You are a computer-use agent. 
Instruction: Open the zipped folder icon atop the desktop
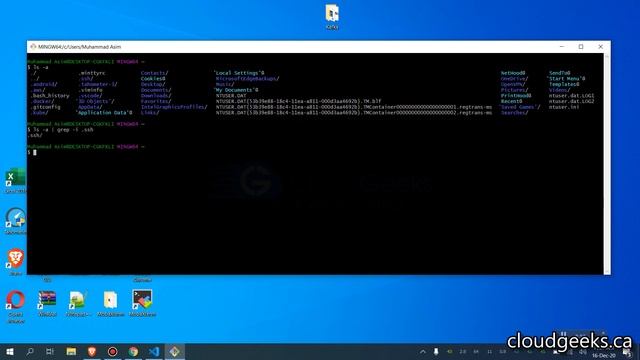[332, 16]
